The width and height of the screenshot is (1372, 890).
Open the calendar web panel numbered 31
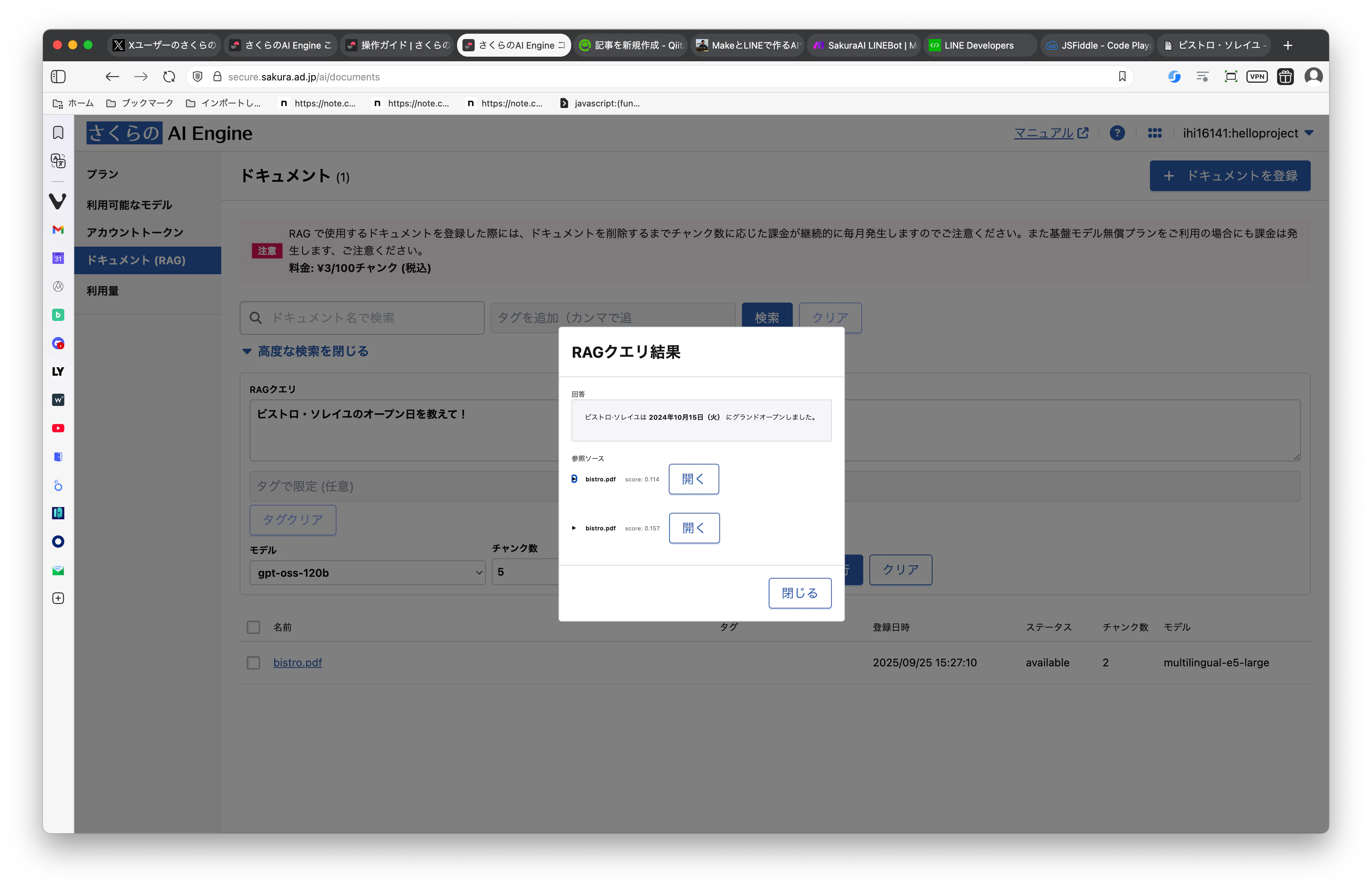click(58, 258)
